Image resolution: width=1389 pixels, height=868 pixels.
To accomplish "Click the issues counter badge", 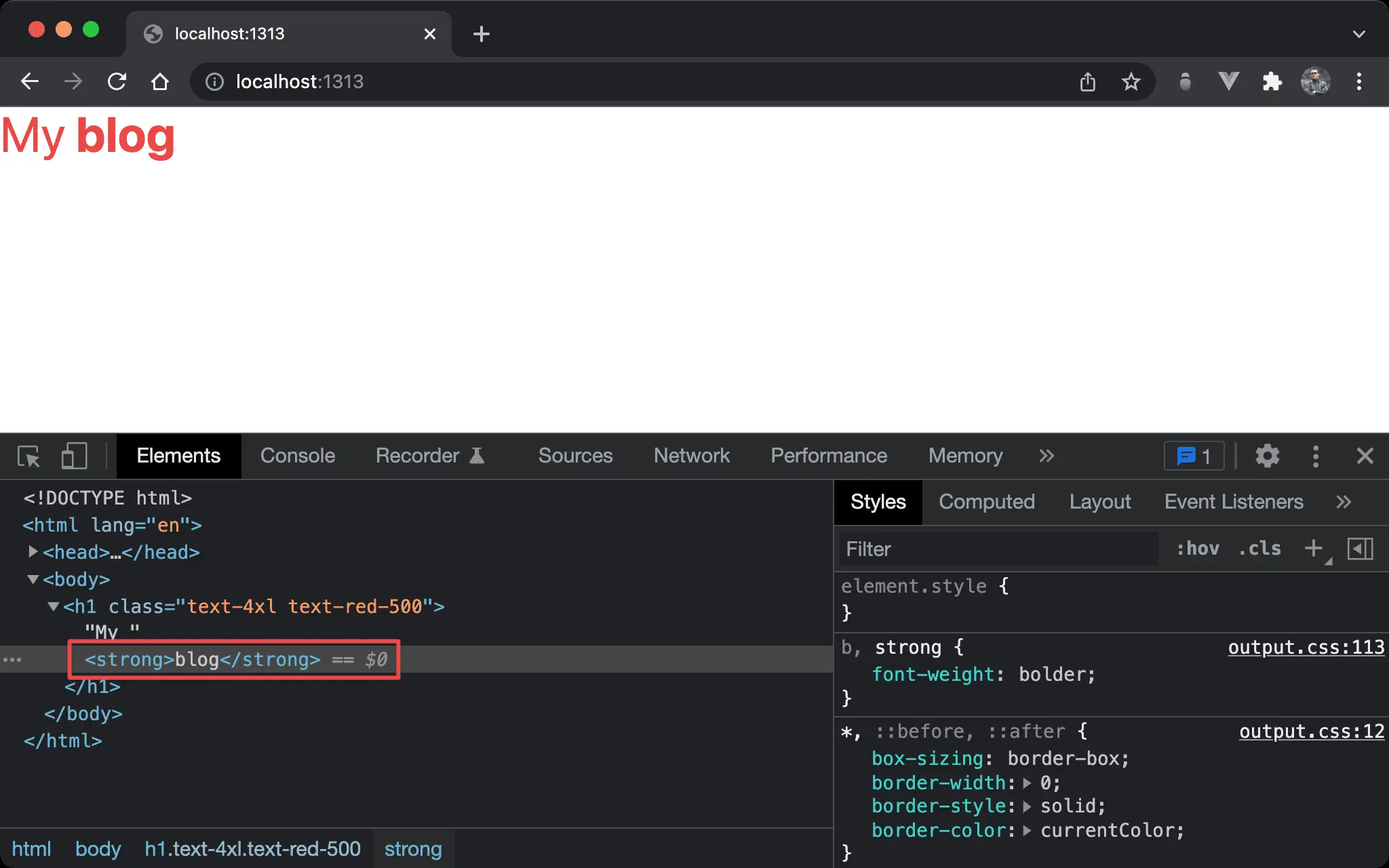I will 1194,456.
